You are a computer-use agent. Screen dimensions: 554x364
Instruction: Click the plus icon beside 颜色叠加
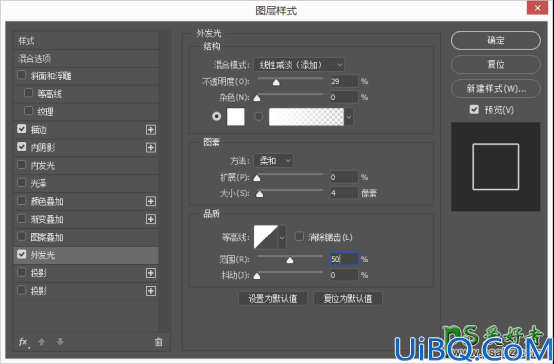click(x=151, y=201)
